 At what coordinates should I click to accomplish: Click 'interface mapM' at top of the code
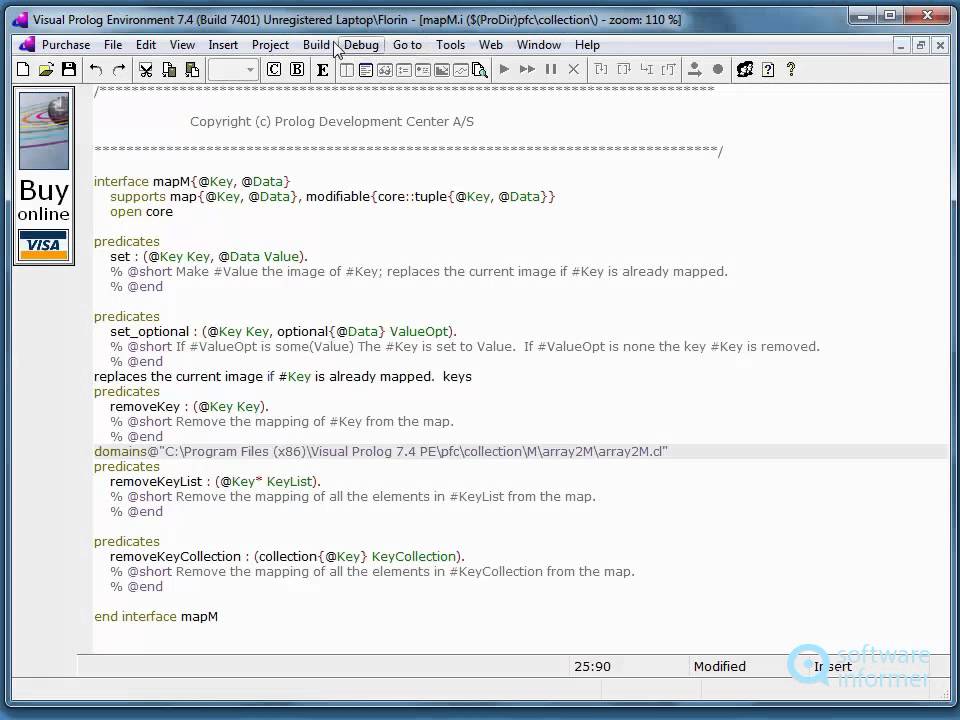[x=142, y=181]
